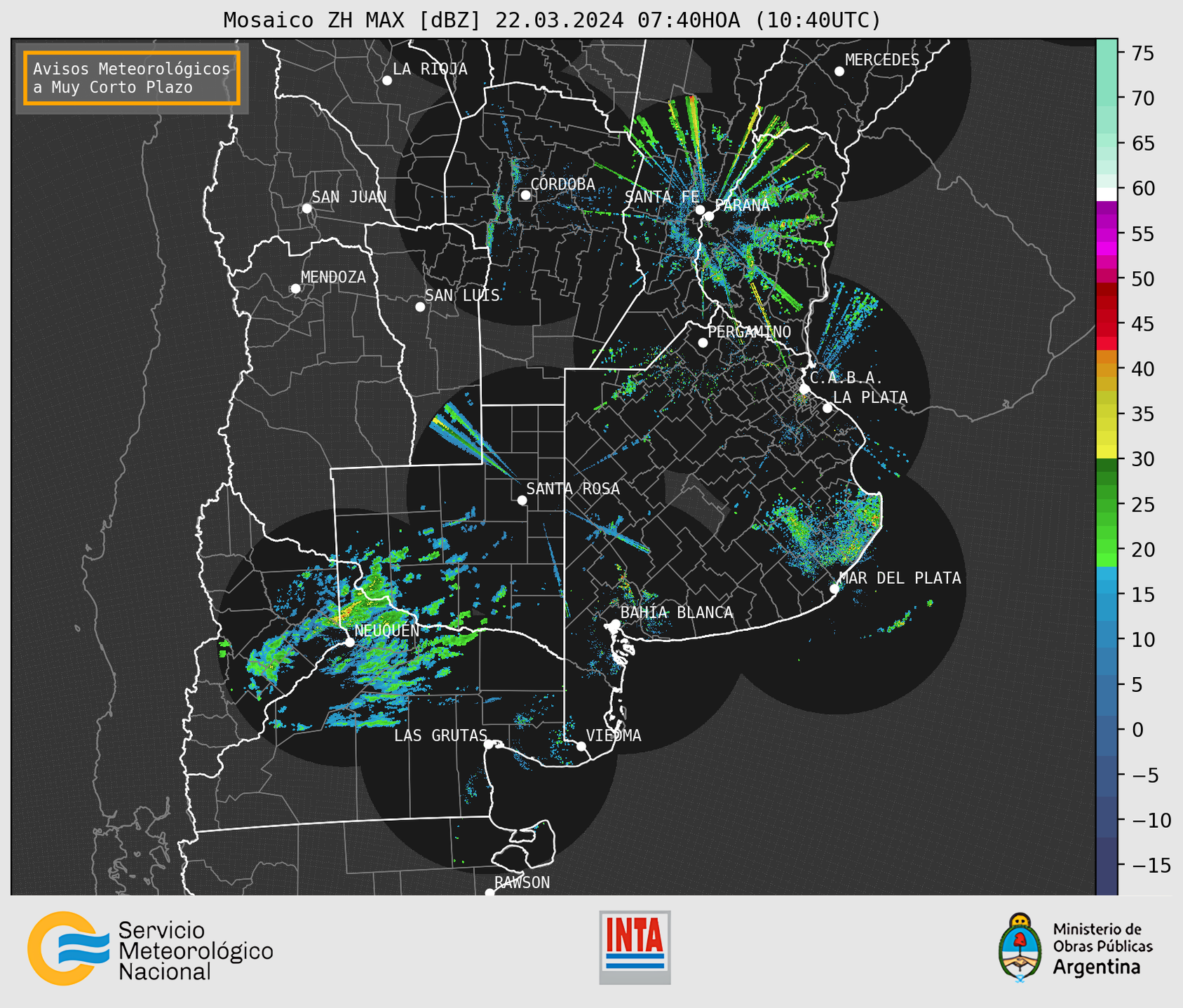Click the SAN LUIS city marker
Screen dimensions: 1183x1008
pos(420,307)
